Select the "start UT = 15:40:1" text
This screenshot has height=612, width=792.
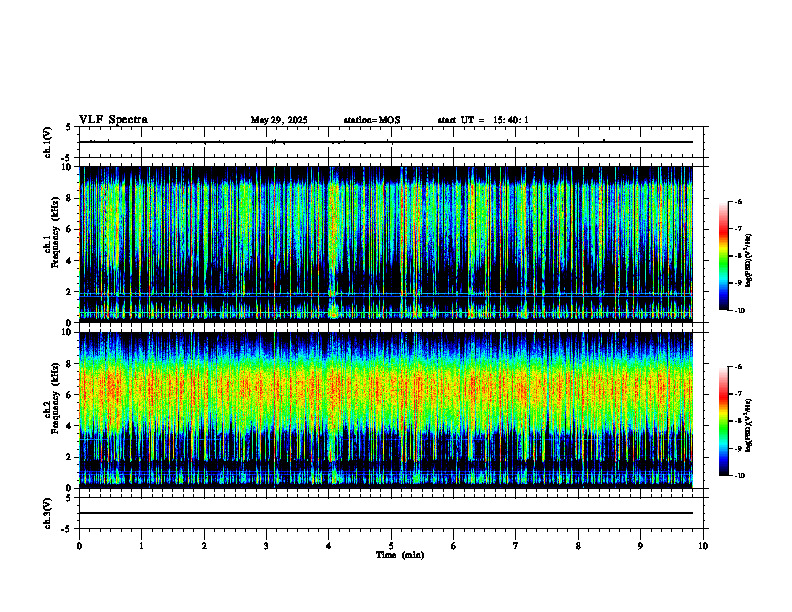coord(483,120)
